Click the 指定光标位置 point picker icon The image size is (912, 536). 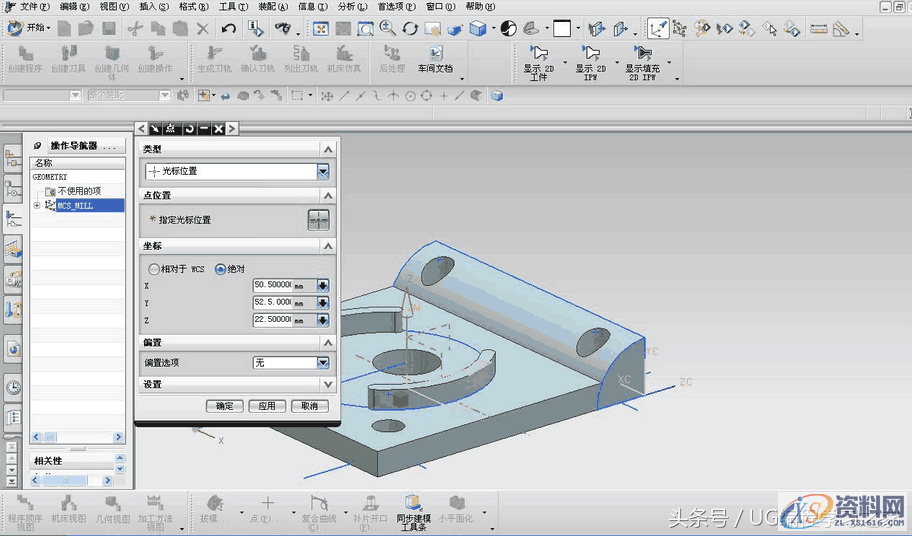click(318, 220)
